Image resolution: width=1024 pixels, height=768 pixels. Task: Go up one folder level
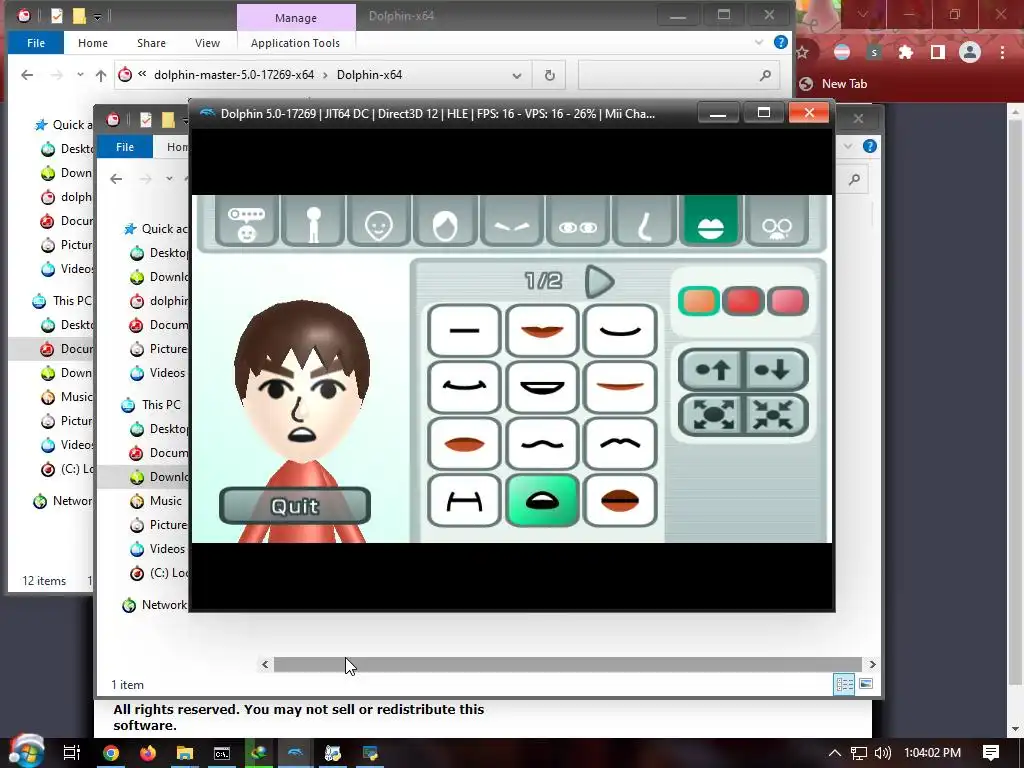coord(101,75)
